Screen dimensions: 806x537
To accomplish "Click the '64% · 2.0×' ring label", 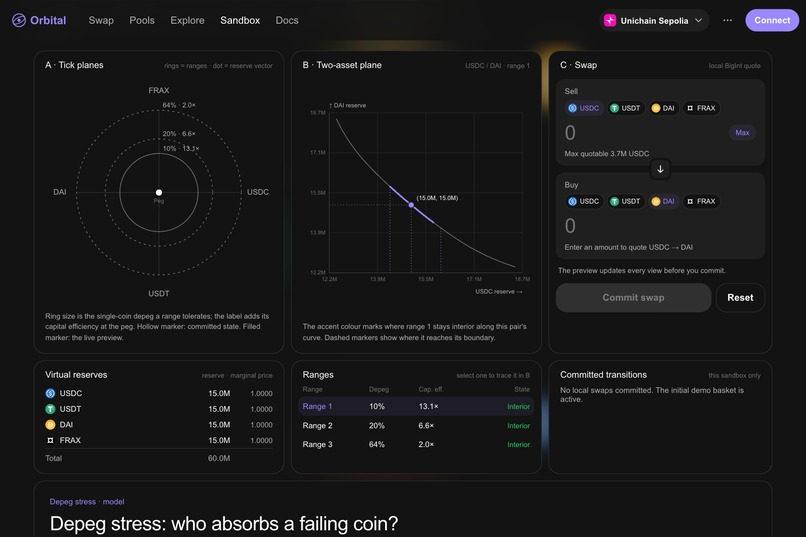I will (179, 105).
